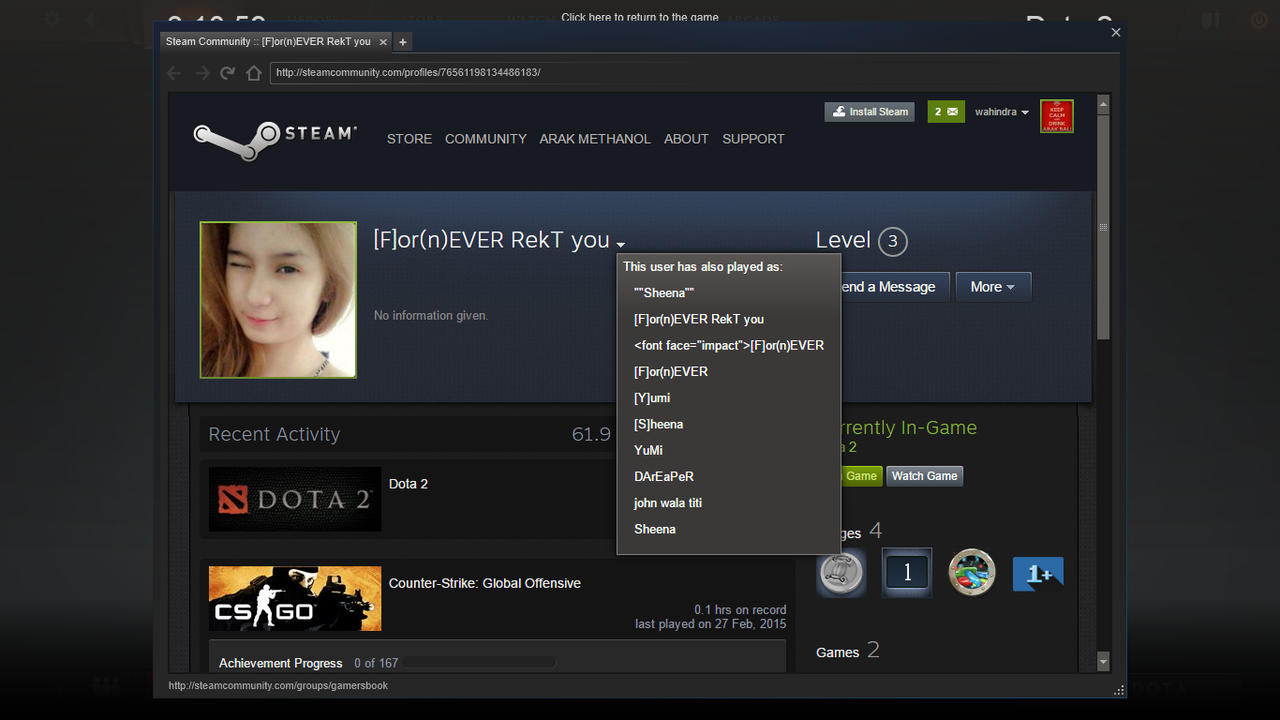Screen dimensions: 1280x720
Task: Click the YuMi alias entry
Action: (648, 450)
